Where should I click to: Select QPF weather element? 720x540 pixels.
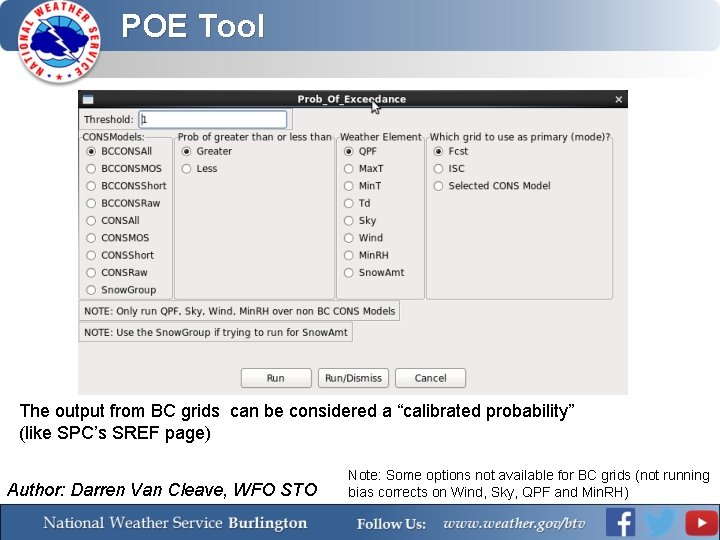tap(360, 151)
